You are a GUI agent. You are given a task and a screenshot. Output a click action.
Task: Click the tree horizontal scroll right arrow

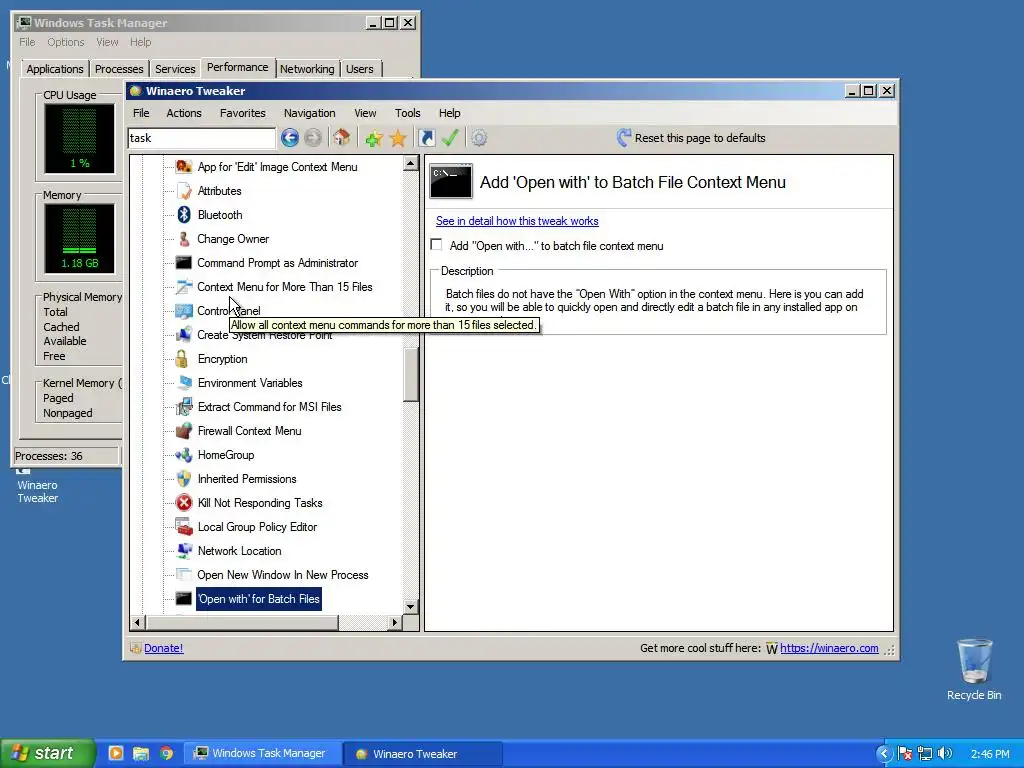(394, 622)
